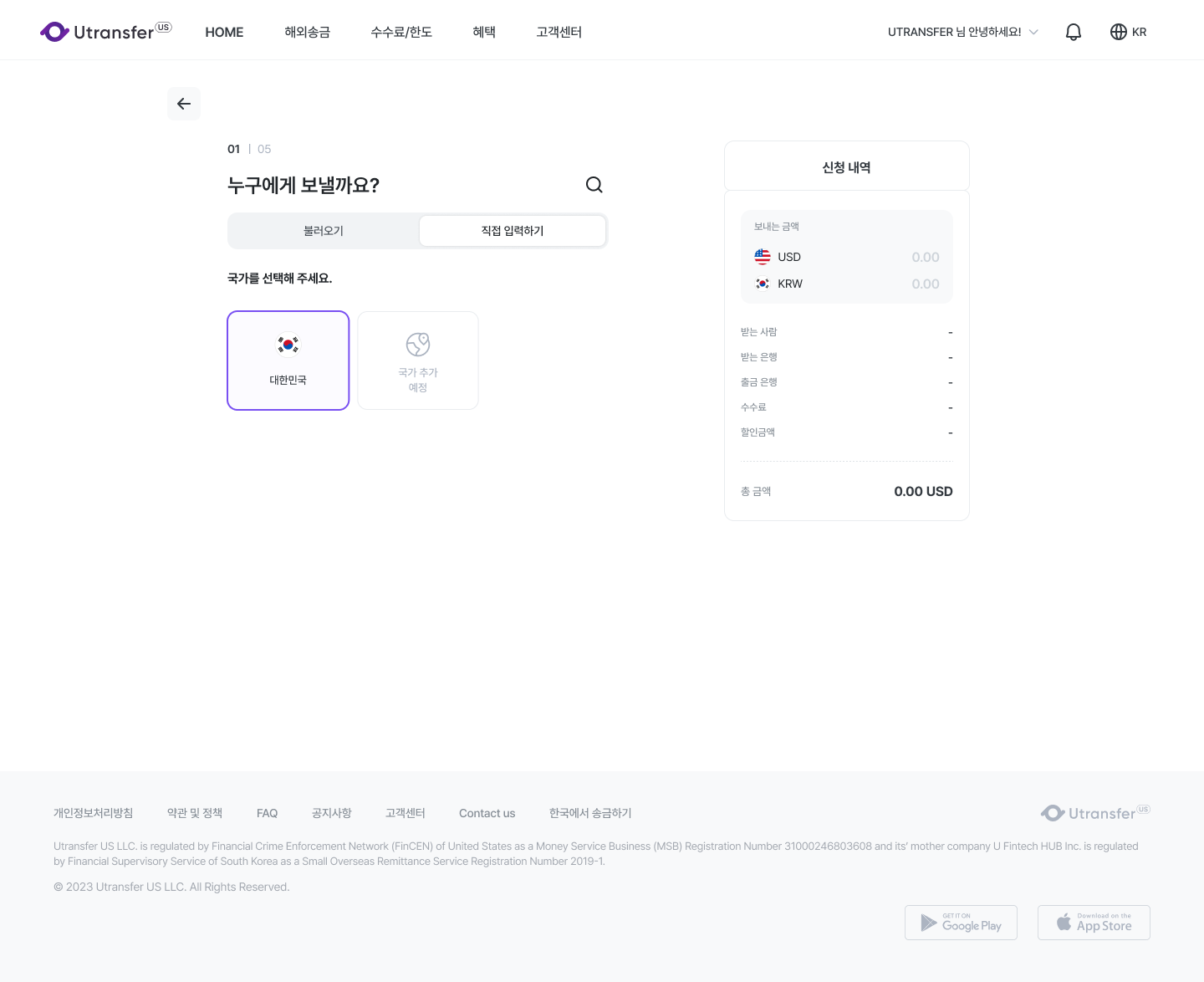Open Contact us footer link

click(487, 813)
